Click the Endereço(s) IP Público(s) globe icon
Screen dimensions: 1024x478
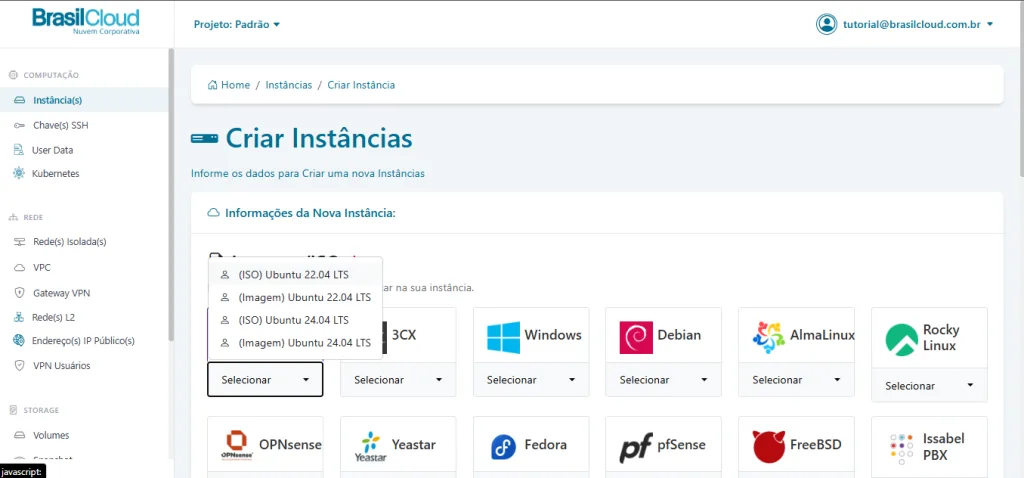click(x=19, y=341)
